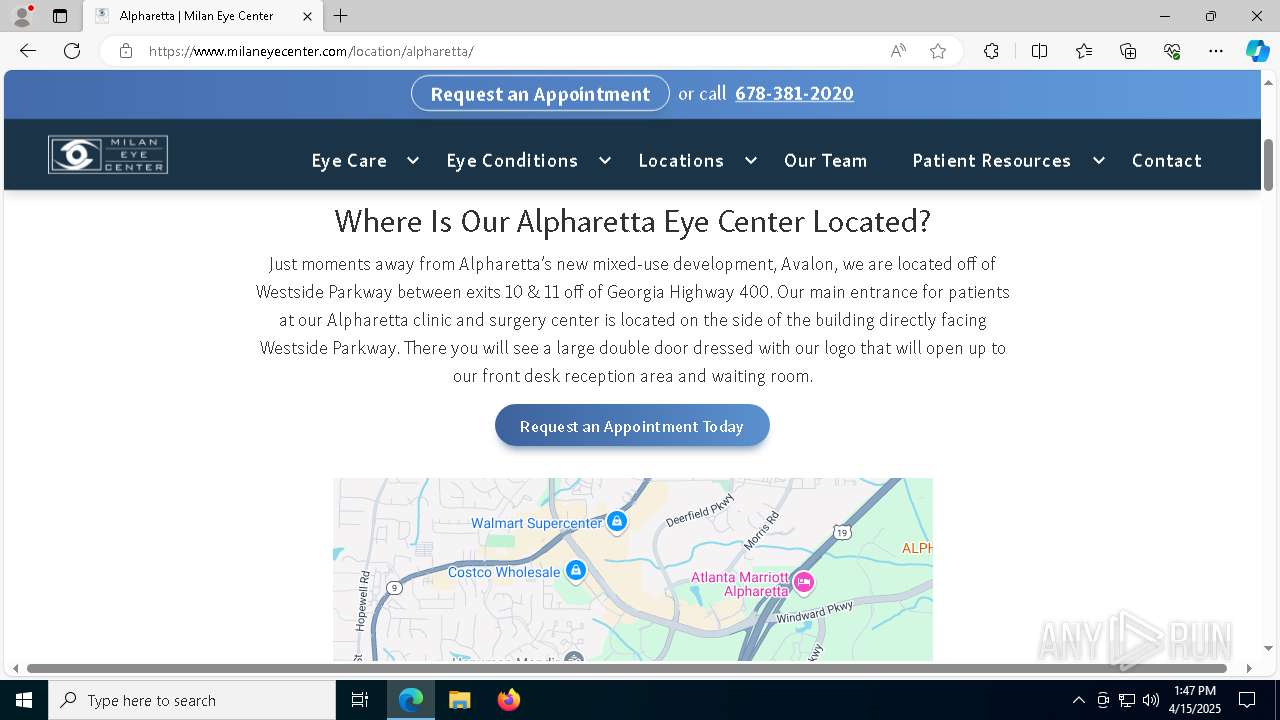Screen dimensions: 1280x720
Task: Open Read aloud in address bar
Action: click(x=898, y=51)
